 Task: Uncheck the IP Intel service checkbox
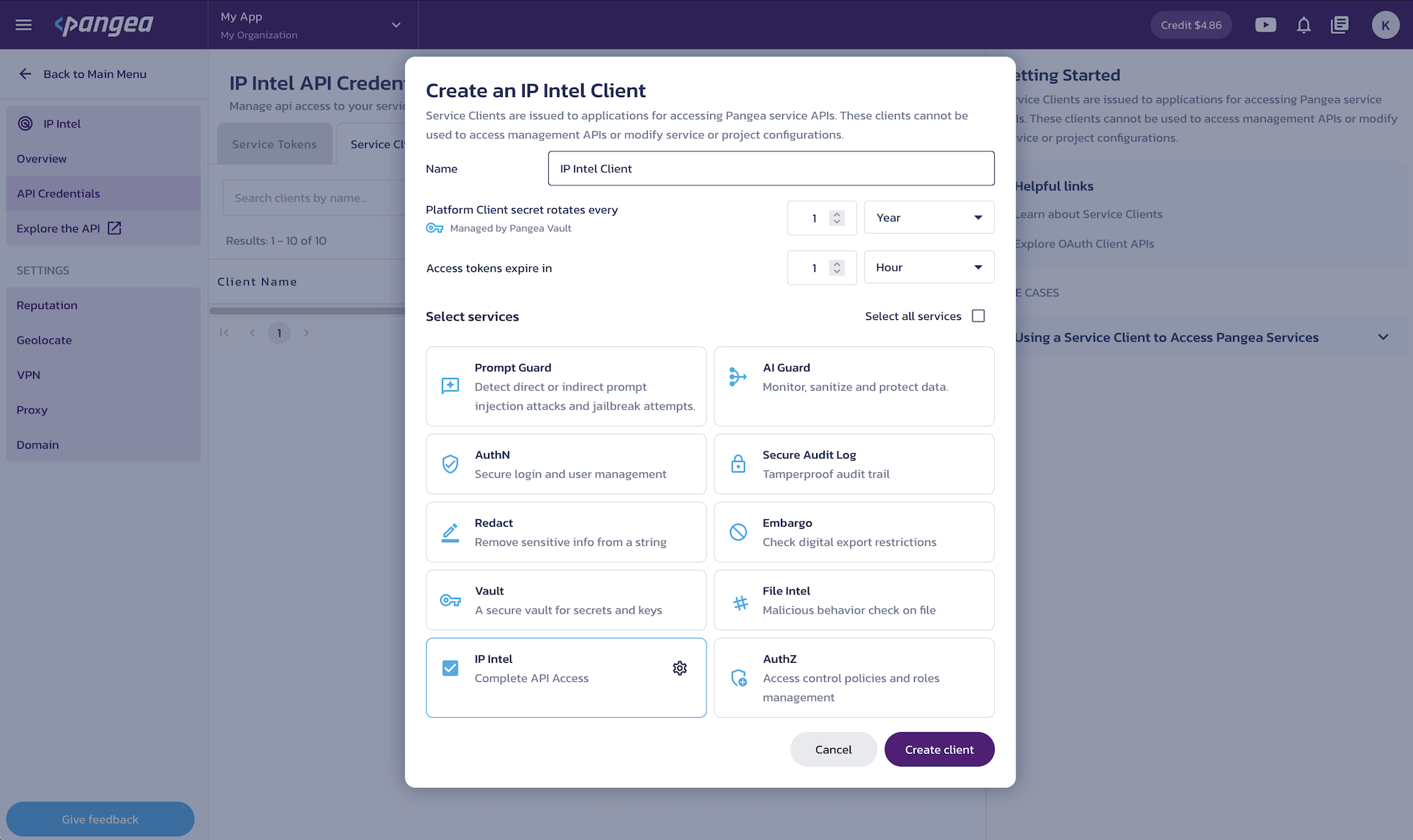click(x=450, y=668)
